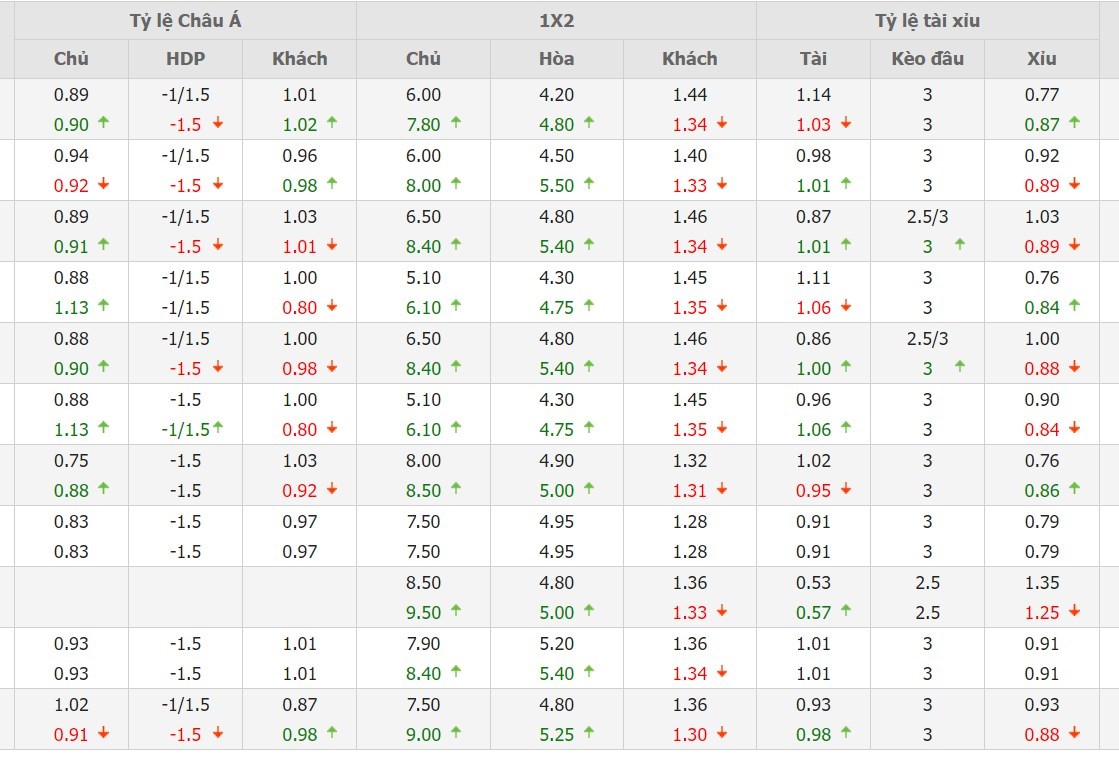This screenshot has height=757, width=1119.
Task: Click the up arrow next to 5.50
Action: pyautogui.click(x=589, y=185)
